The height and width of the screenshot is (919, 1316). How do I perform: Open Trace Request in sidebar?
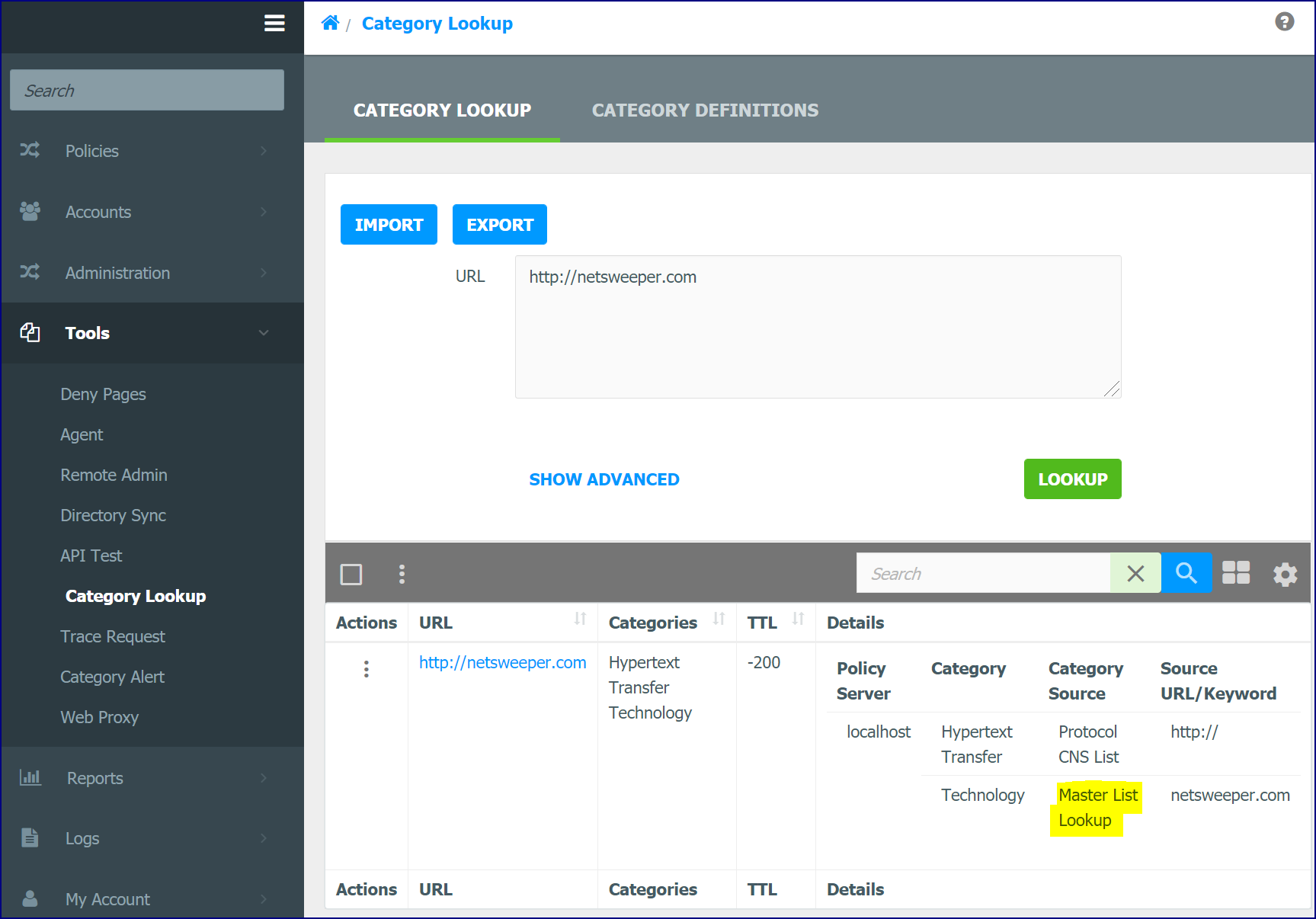[112, 636]
